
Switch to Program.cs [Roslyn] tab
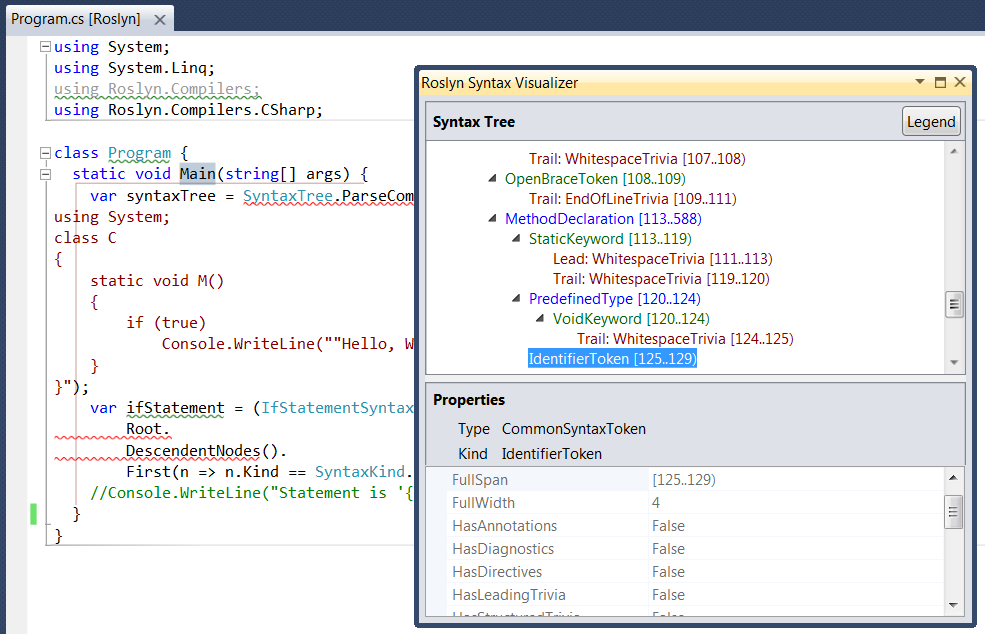pyautogui.click(x=76, y=19)
